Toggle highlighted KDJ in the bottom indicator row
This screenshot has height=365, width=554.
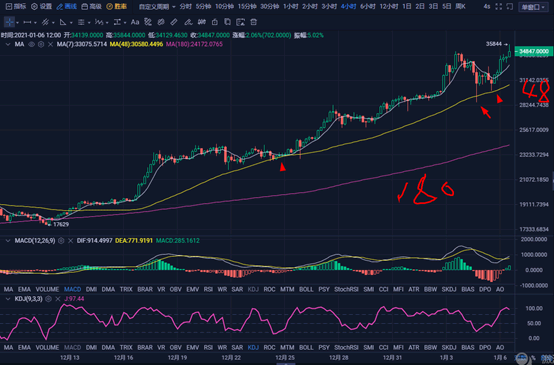253,348
